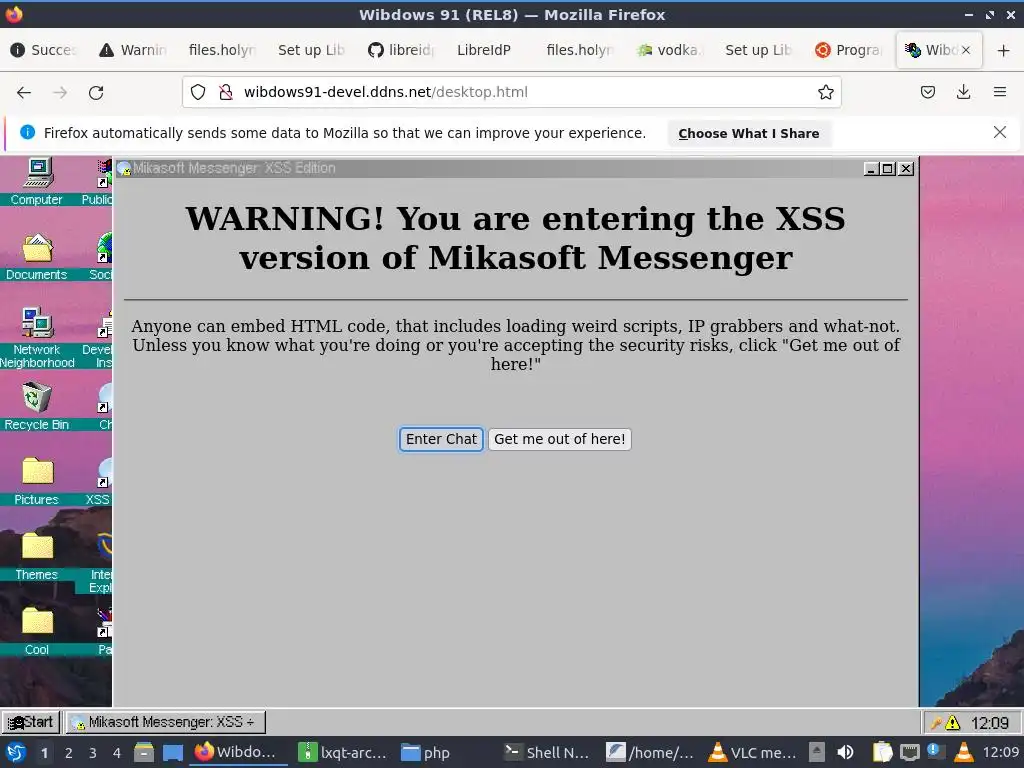Open the Wibdows Start menu
The image size is (1024, 768).
tap(31, 722)
